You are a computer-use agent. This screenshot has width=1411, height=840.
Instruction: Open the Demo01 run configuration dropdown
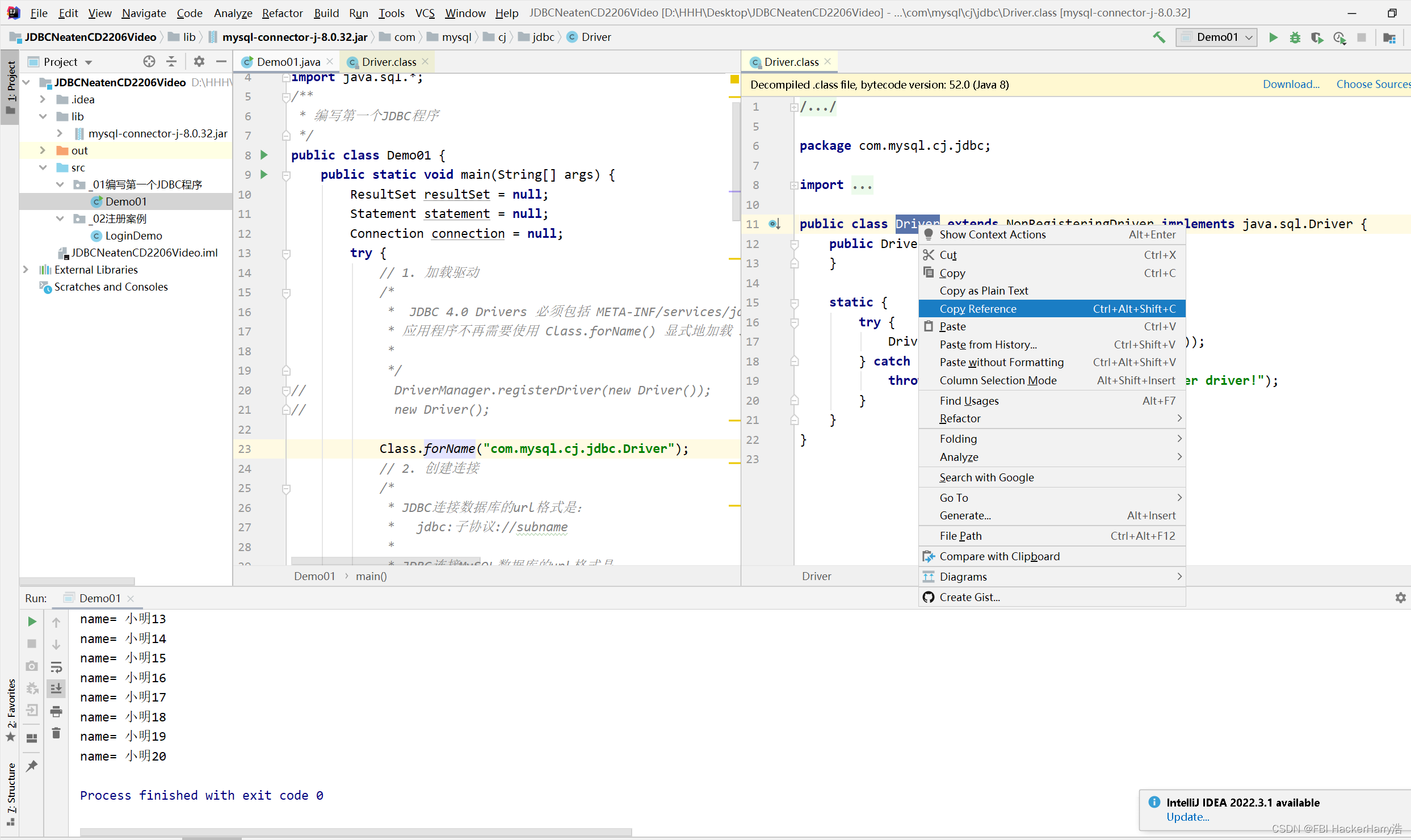point(1216,37)
